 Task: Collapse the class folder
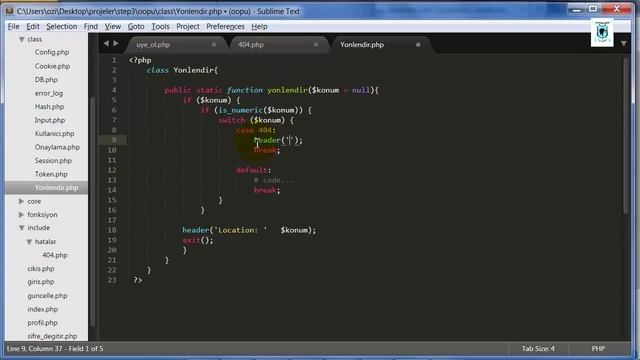pyautogui.click(x=21, y=40)
